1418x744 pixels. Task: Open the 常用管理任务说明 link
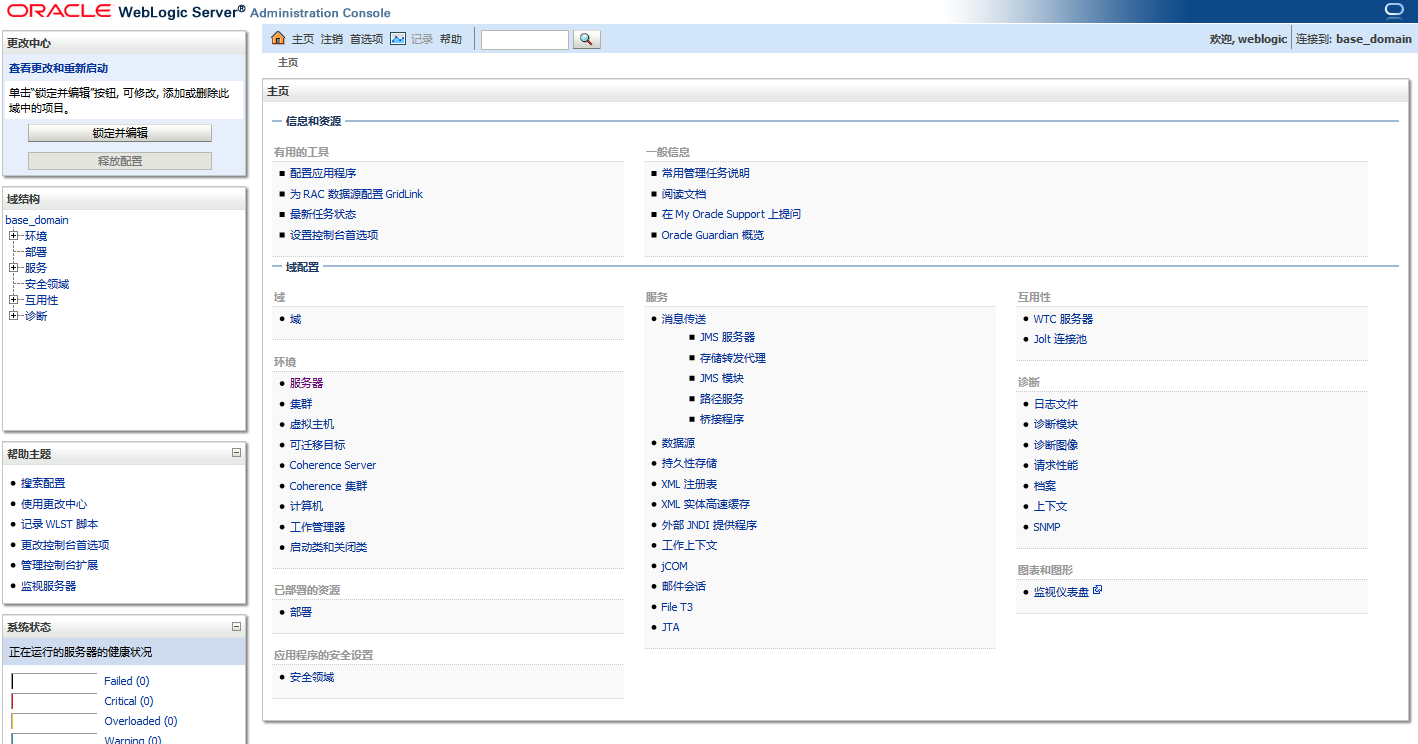pos(705,173)
